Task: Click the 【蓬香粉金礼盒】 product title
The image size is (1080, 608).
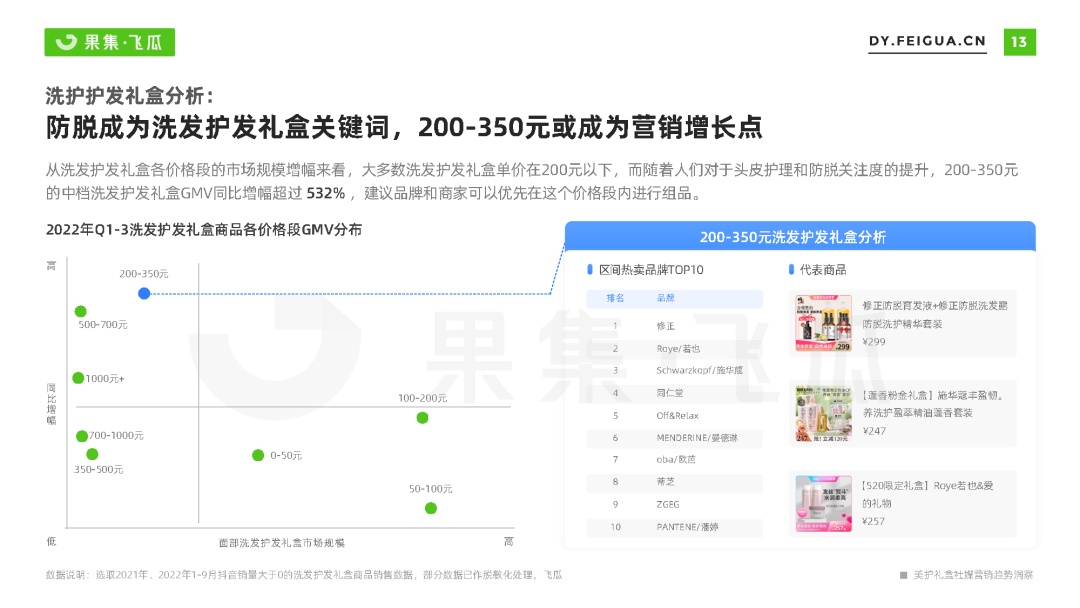Action: 933,404
